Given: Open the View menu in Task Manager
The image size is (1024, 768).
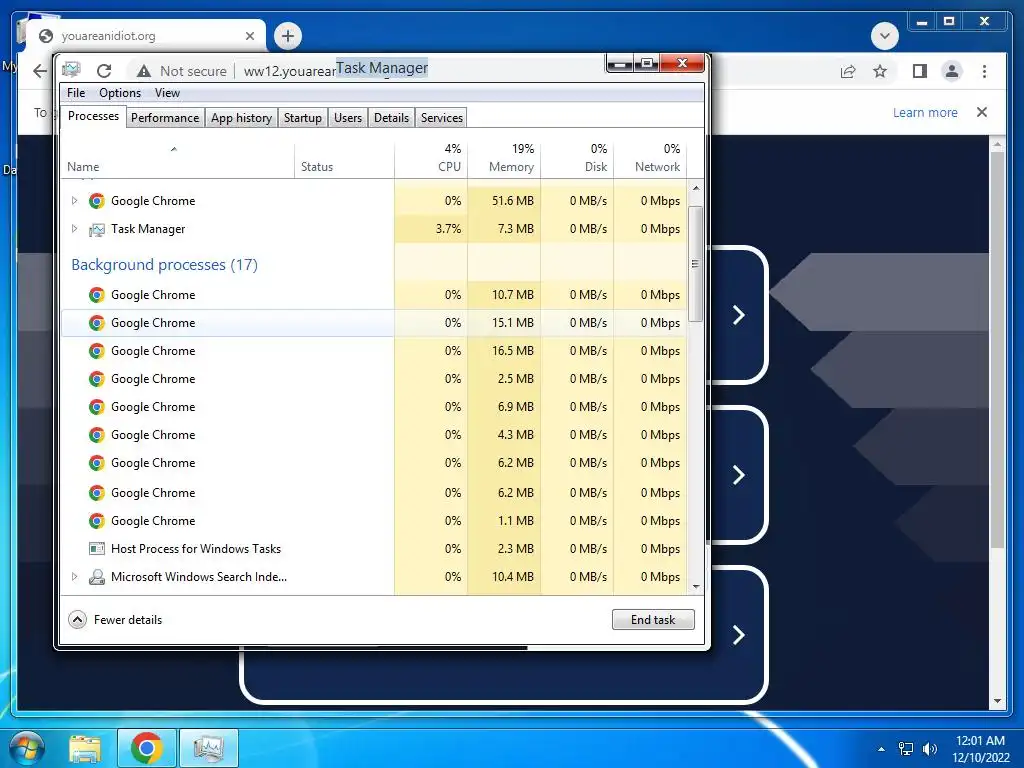Looking at the screenshot, I should point(167,93).
